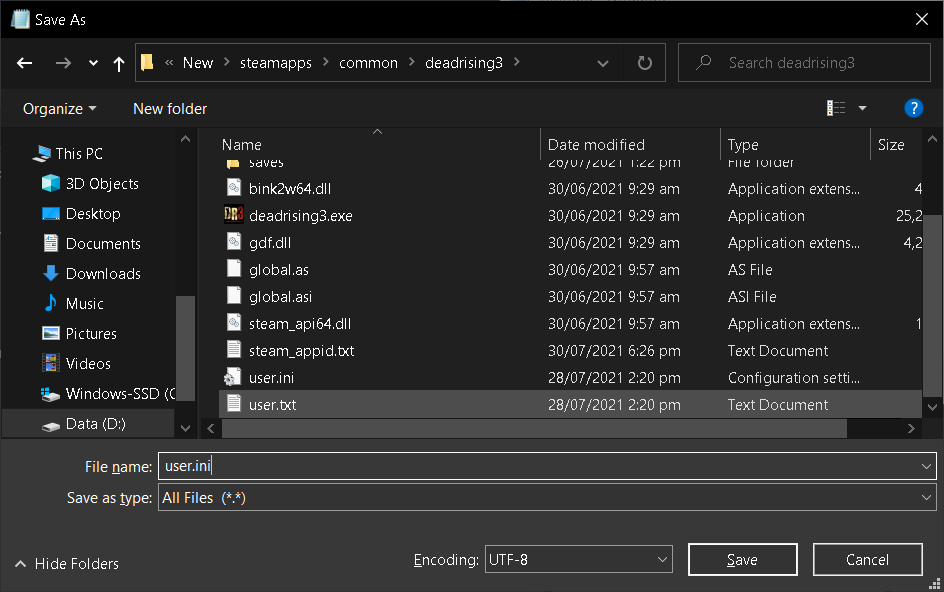Open the Encoding dropdown
The image size is (944, 592).
tap(578, 560)
